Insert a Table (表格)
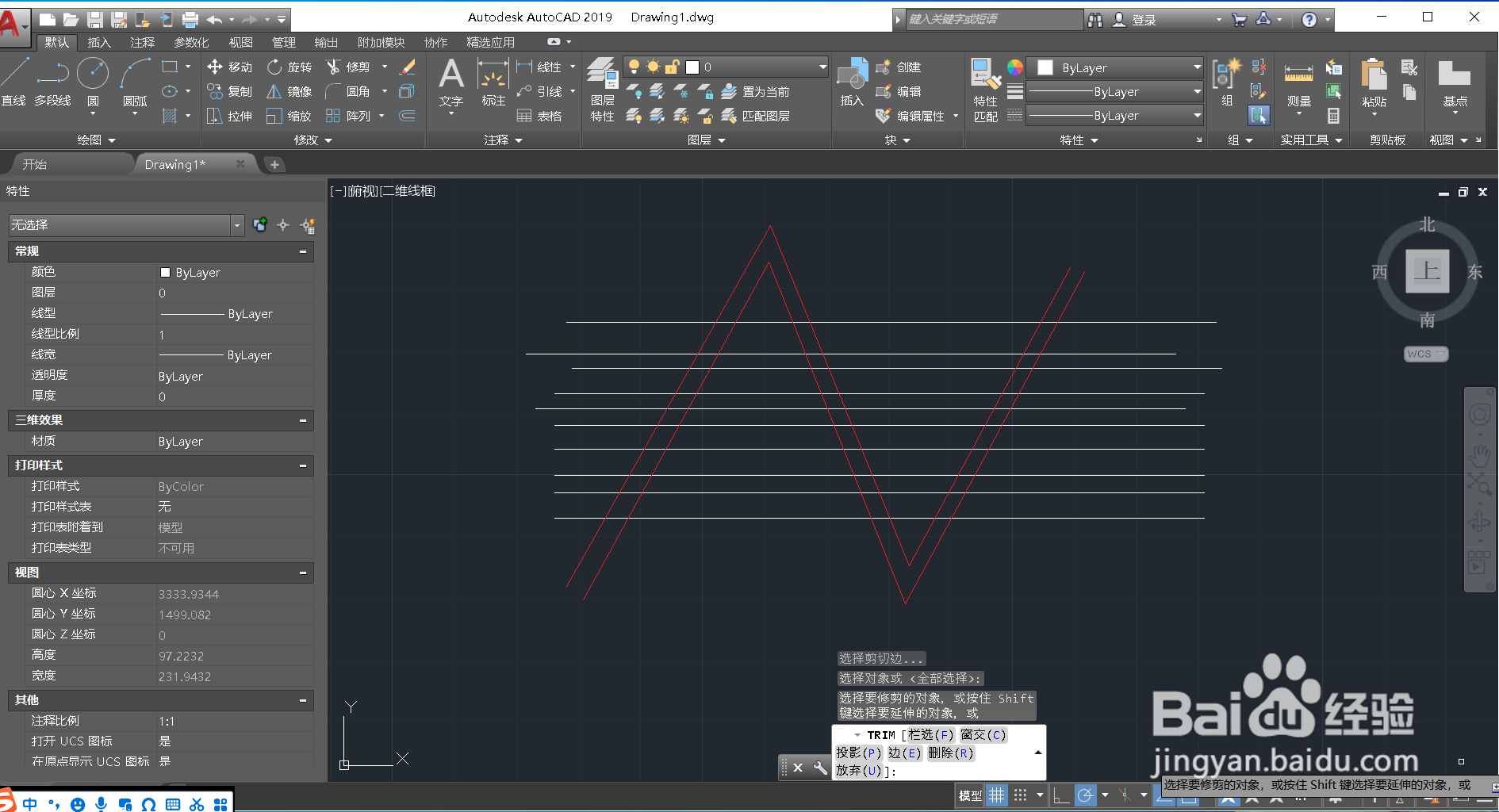 (539, 117)
